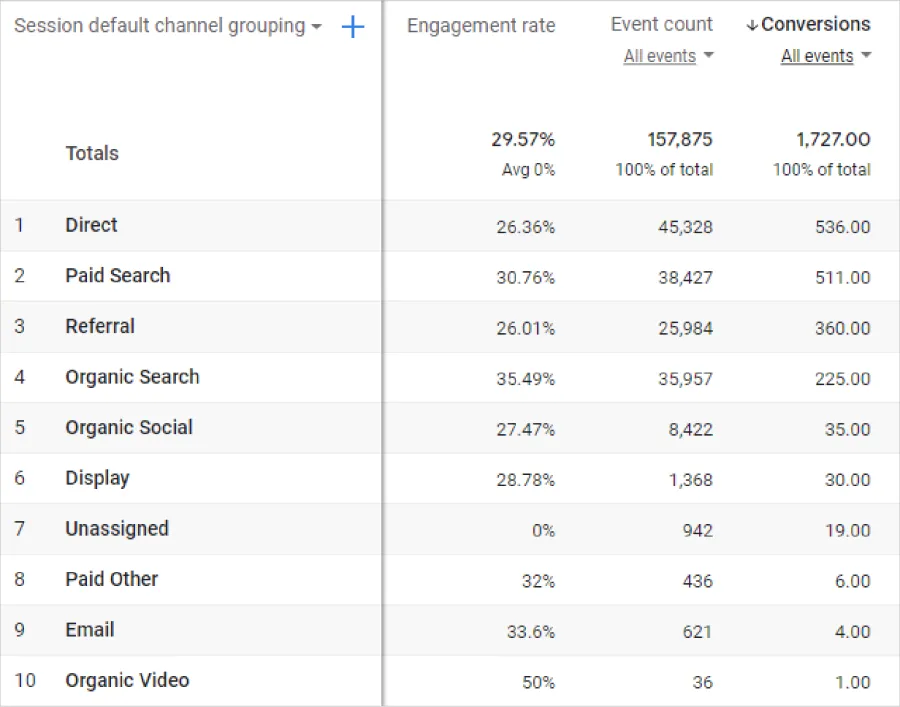Viewport: 900px width, 707px height.
Task: Select the Direct channel row
Action: click(91, 225)
